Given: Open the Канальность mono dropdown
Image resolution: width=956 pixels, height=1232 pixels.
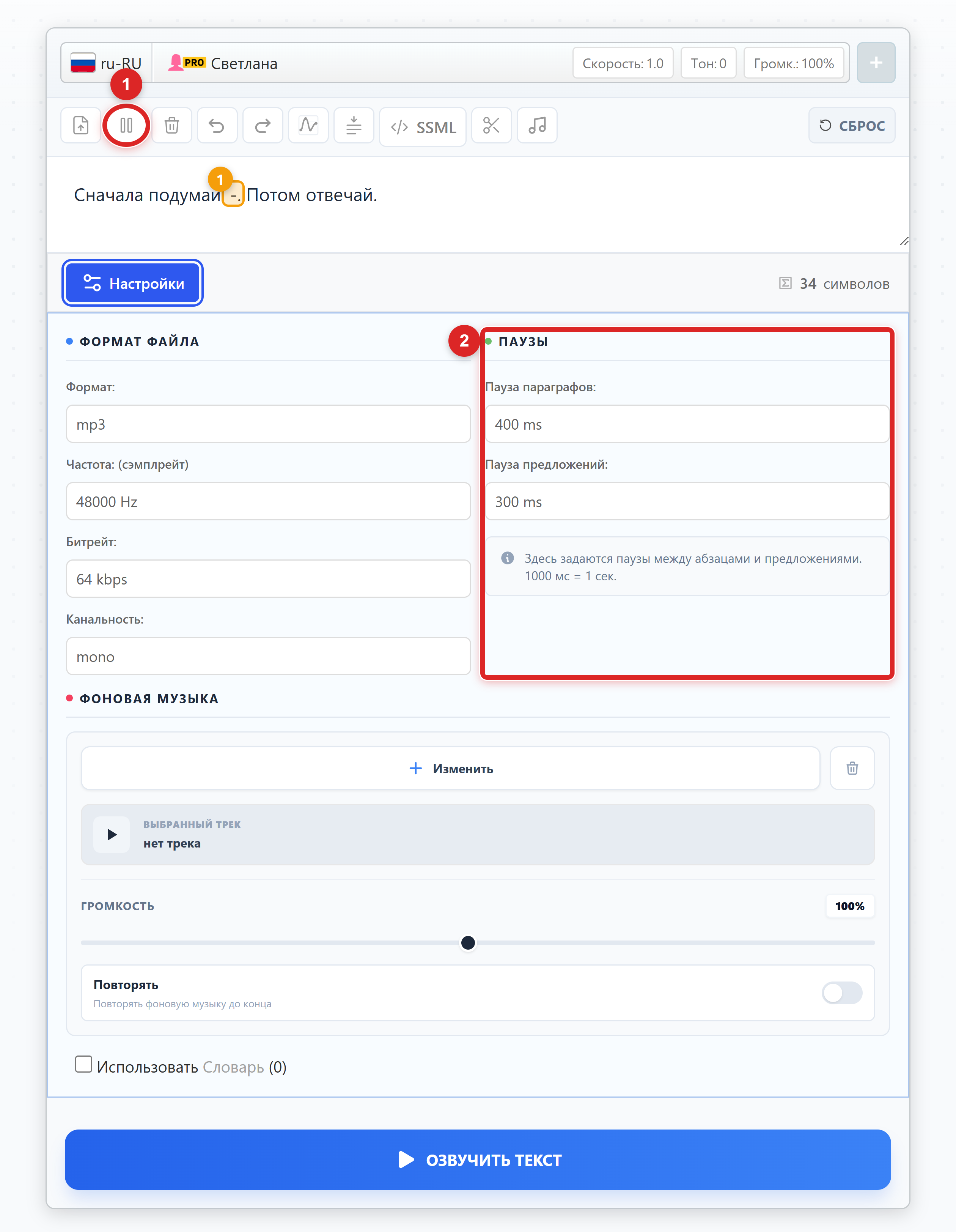Looking at the screenshot, I should [x=268, y=657].
